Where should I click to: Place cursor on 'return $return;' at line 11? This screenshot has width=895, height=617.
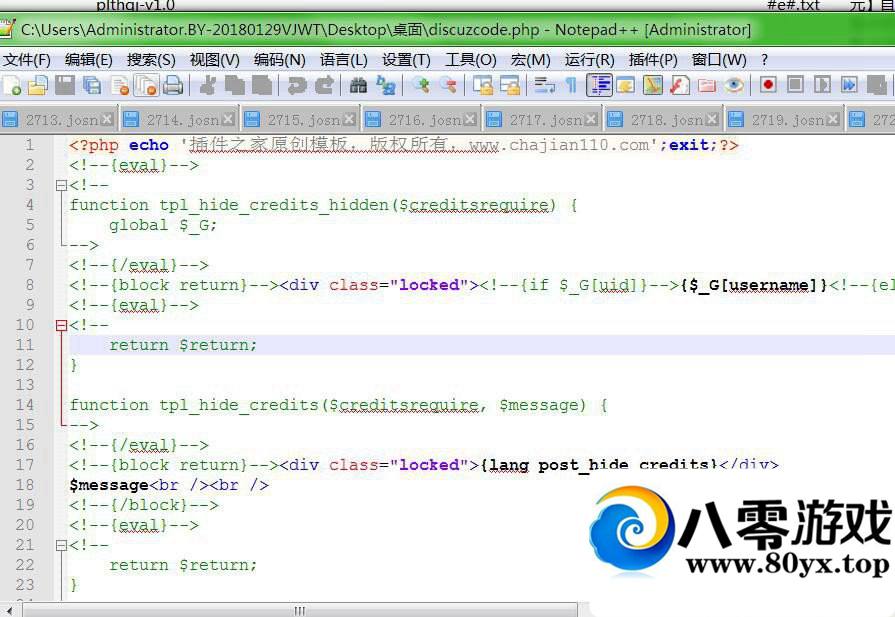183,345
